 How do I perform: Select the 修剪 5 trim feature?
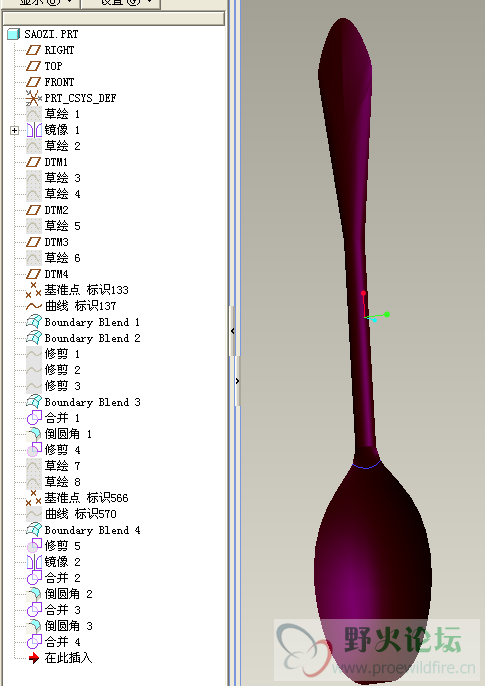(53, 546)
